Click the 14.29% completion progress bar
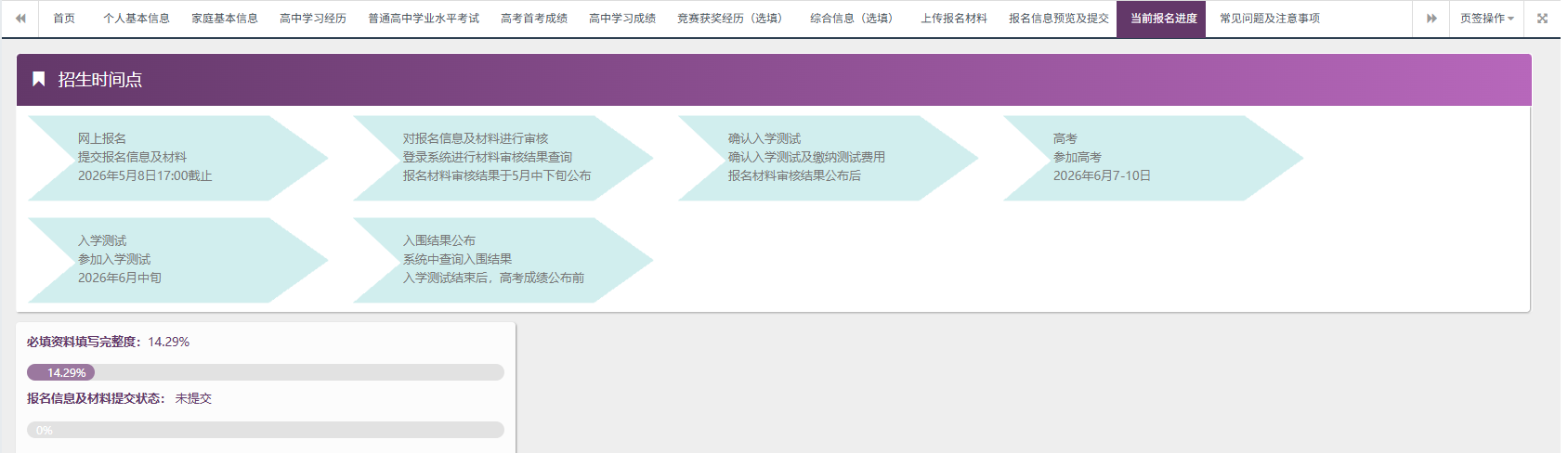The height and width of the screenshot is (453, 1568). coord(265,372)
